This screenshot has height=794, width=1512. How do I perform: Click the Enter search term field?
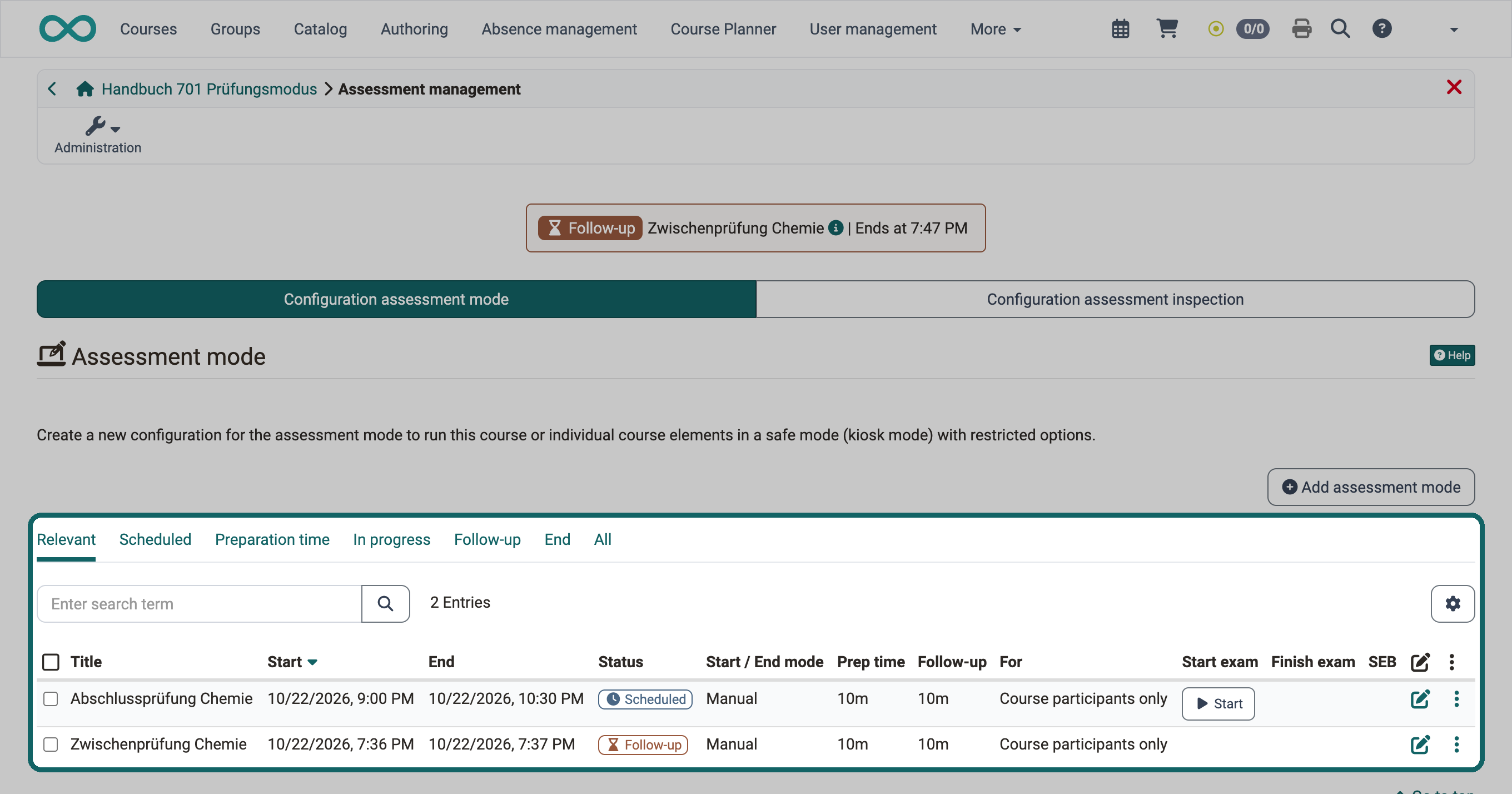pos(200,604)
